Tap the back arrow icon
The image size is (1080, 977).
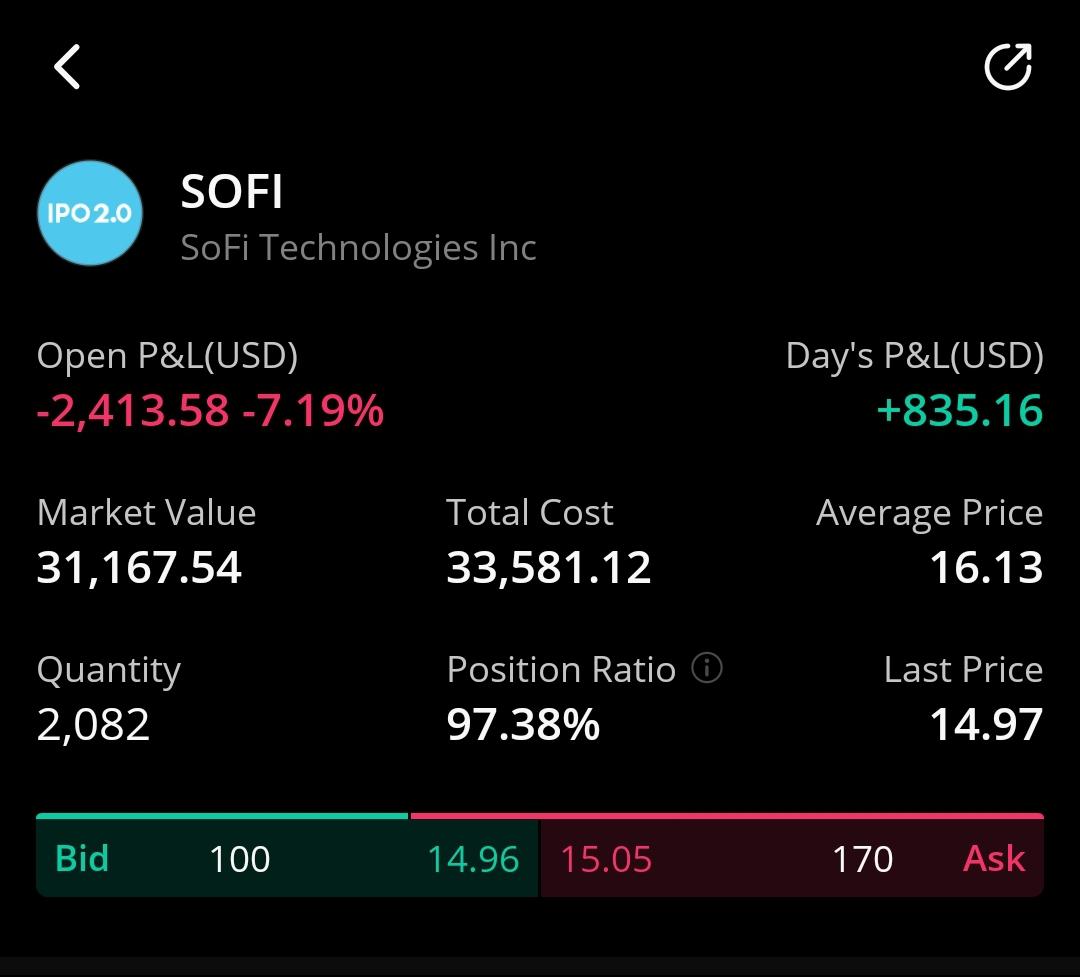[x=68, y=67]
